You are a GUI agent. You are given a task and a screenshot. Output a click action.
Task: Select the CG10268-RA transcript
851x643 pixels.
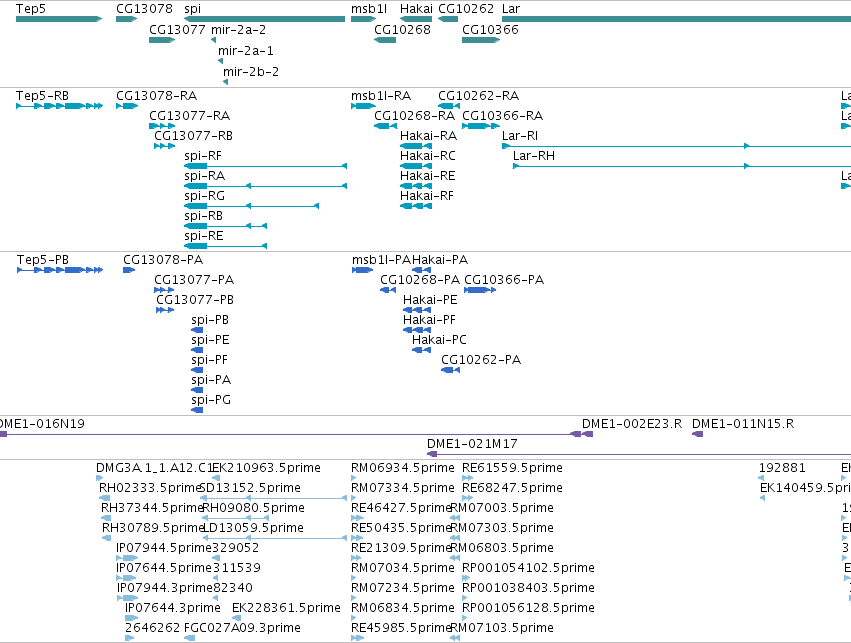[385, 126]
